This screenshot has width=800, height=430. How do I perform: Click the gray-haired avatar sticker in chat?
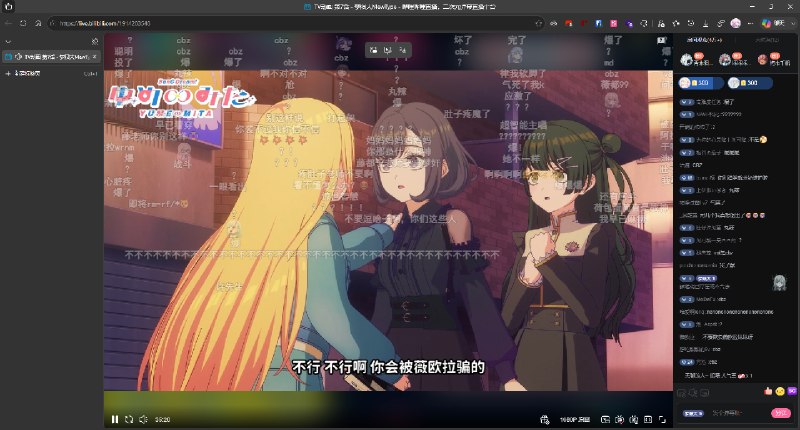click(x=779, y=283)
